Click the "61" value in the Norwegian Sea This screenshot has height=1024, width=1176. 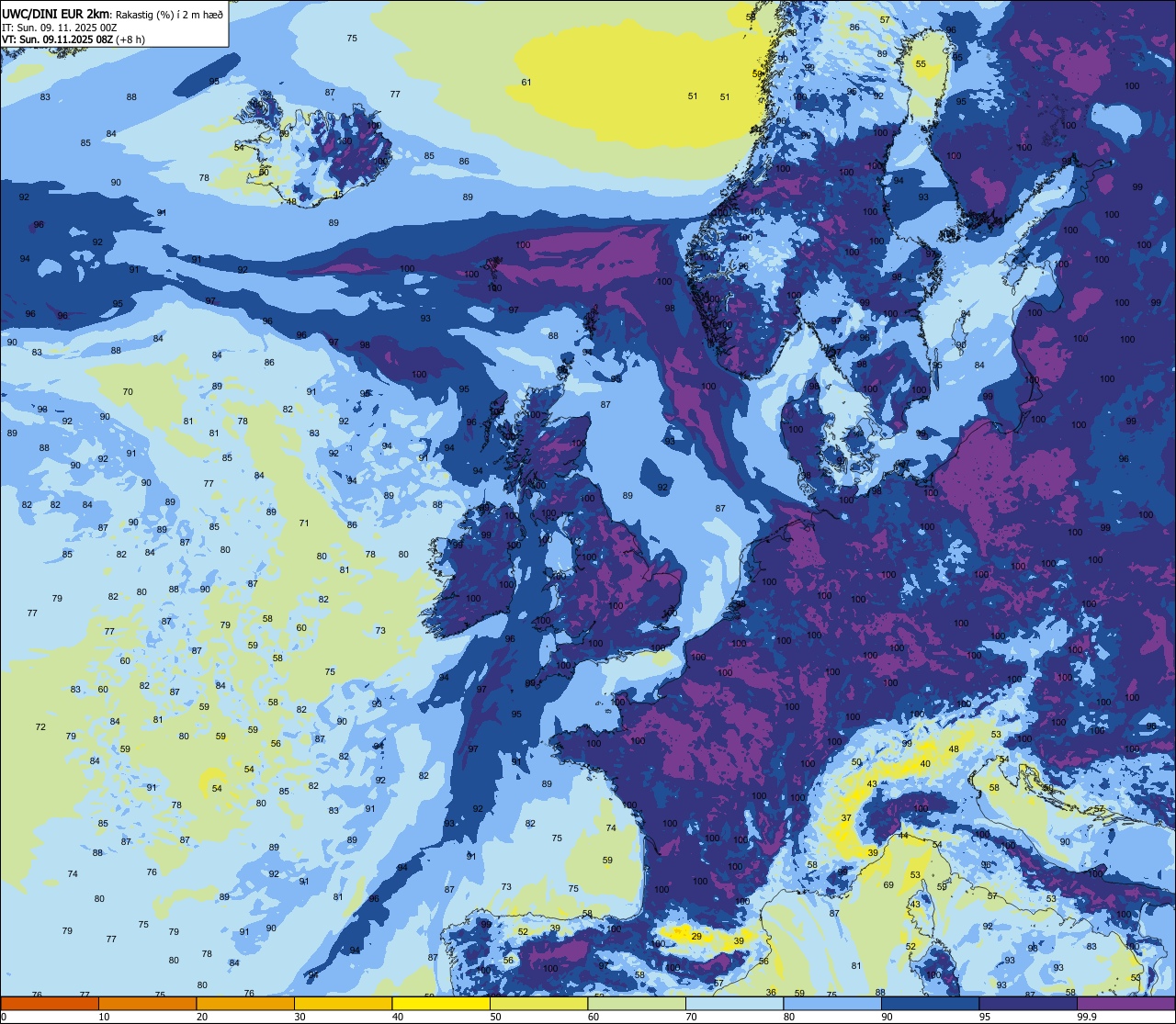coord(526,83)
